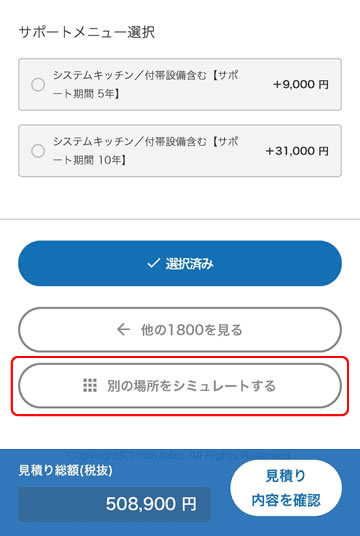Image resolution: width=360 pixels, height=536 pixels.
Task: Click the +31,000 円 price label
Action: click(297, 151)
